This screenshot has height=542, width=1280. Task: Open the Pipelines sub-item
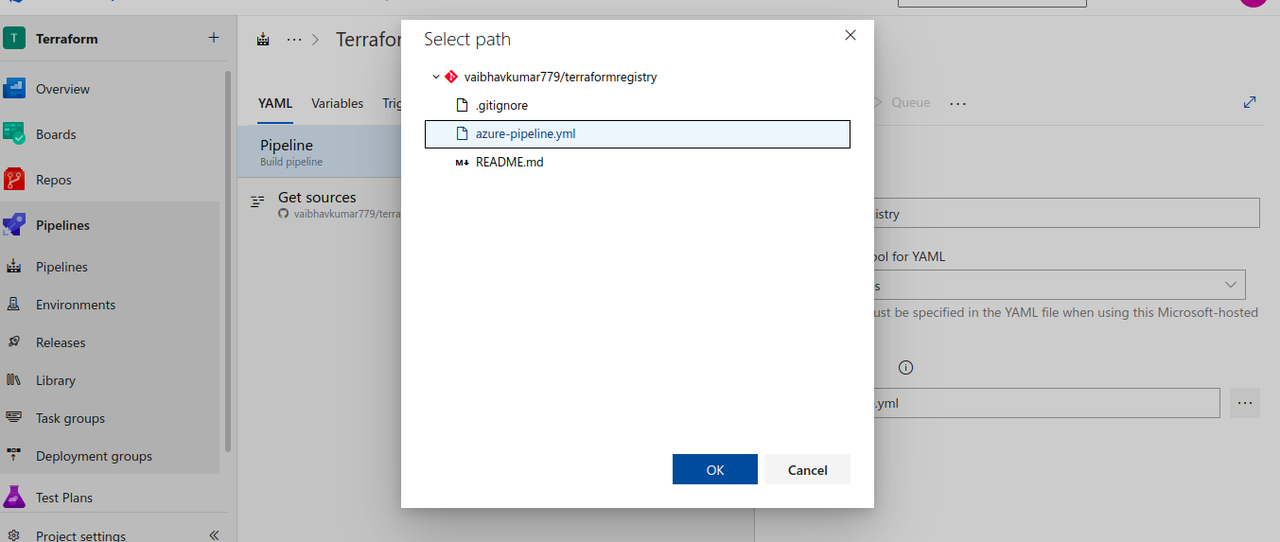tap(62, 267)
